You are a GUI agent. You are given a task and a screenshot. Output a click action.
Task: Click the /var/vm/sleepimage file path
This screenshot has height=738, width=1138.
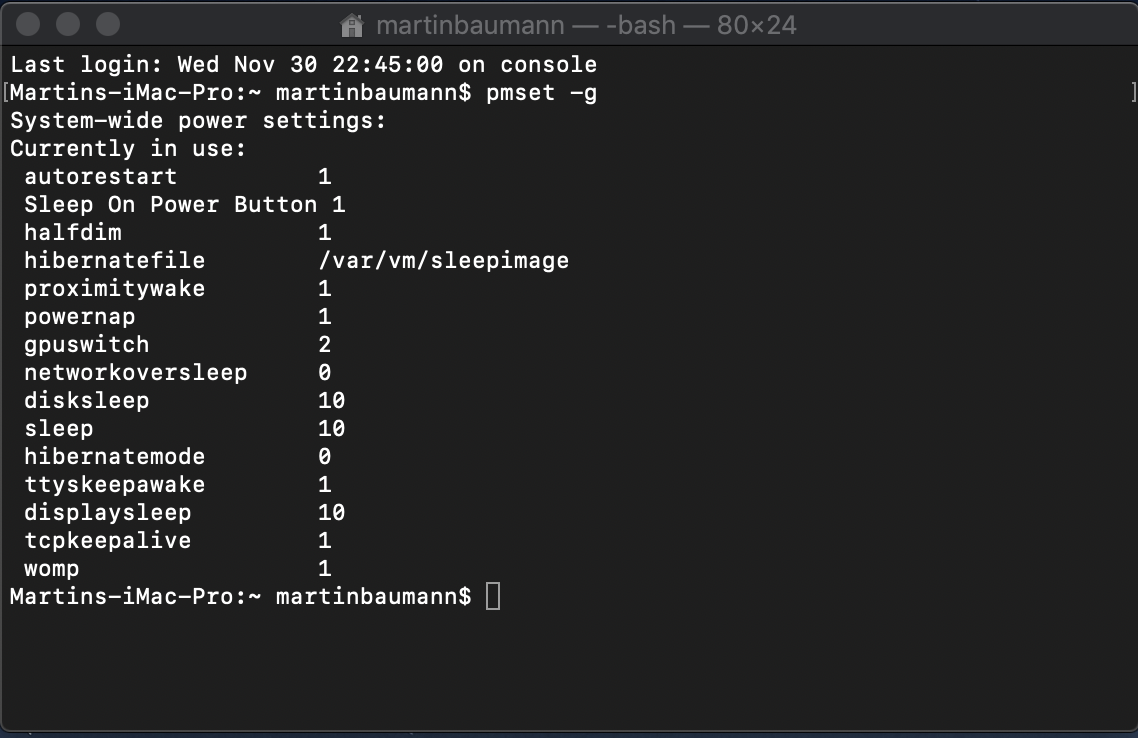click(x=443, y=261)
